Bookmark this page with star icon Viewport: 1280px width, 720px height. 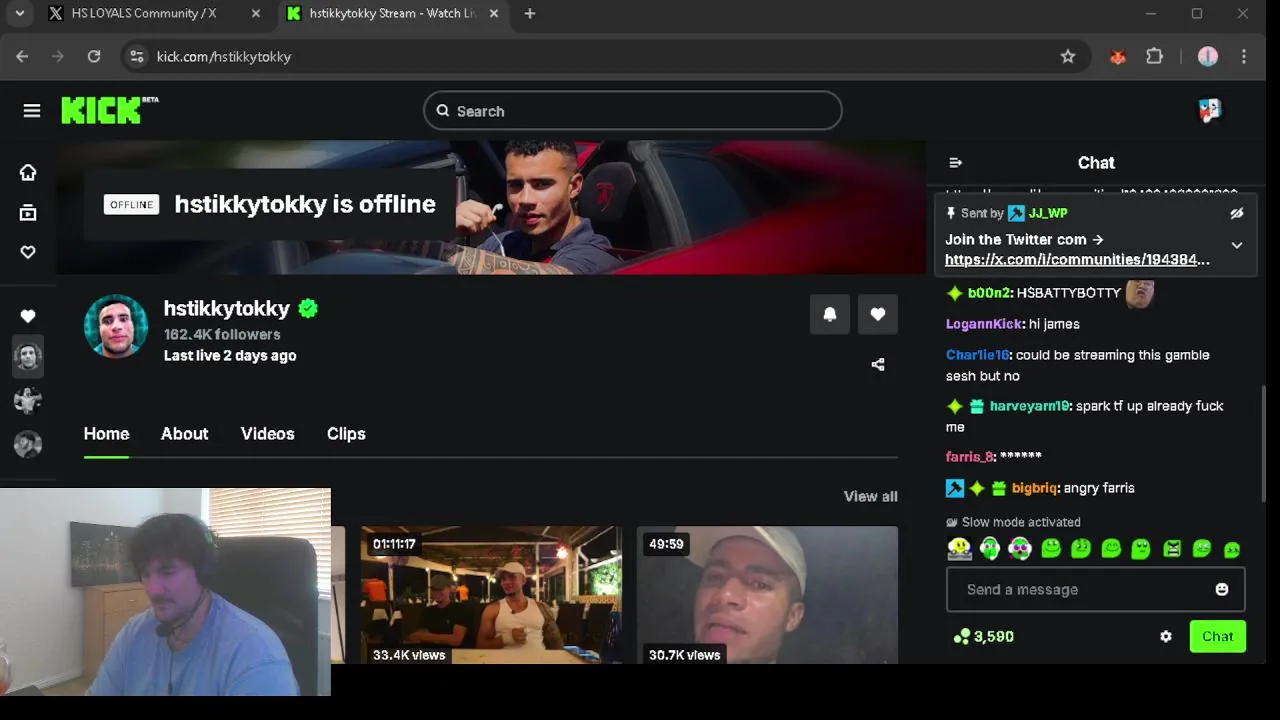coord(1068,57)
